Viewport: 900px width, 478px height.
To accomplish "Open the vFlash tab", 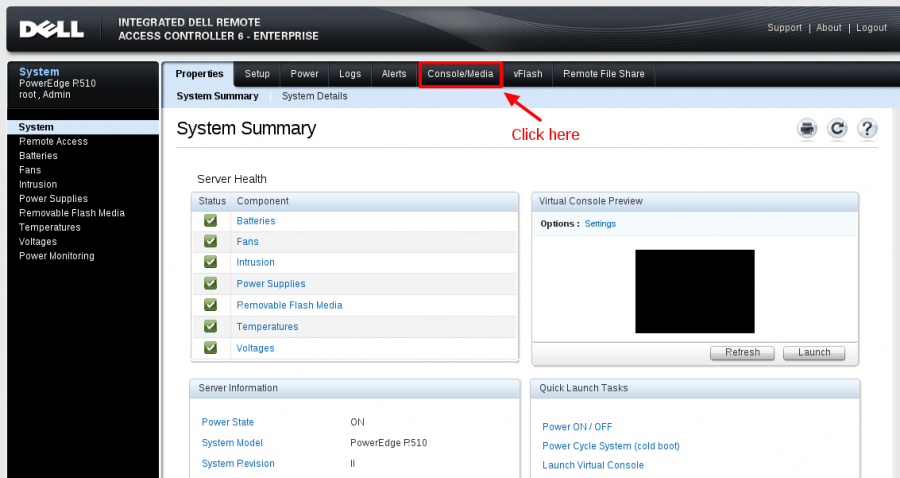I will (528, 74).
